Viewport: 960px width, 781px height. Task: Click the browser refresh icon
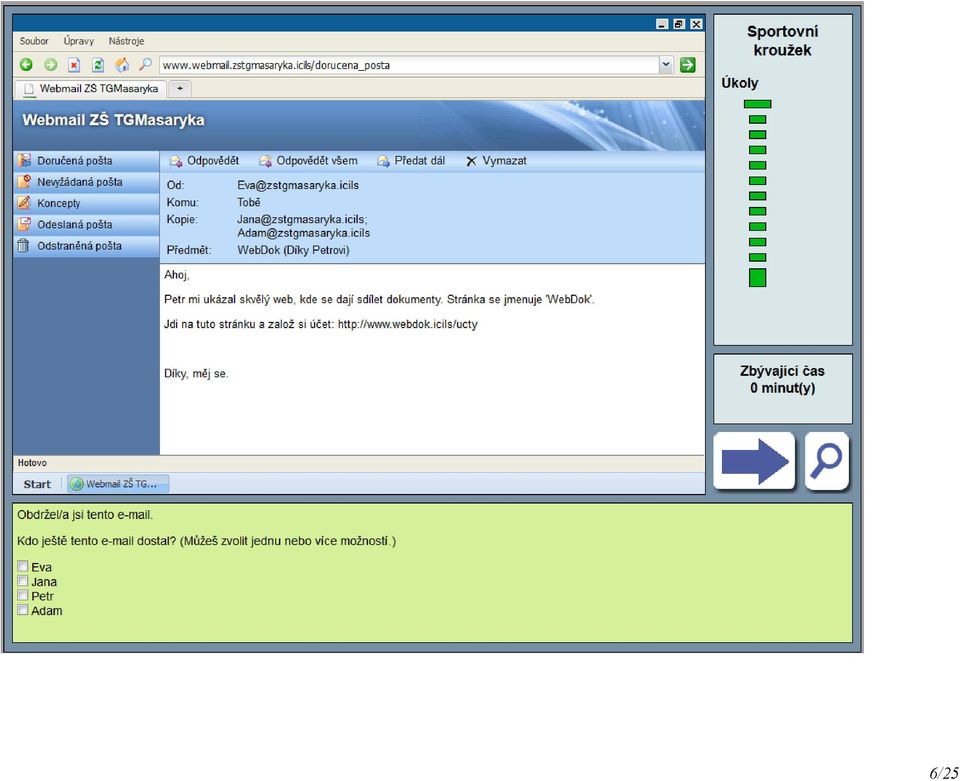98,64
